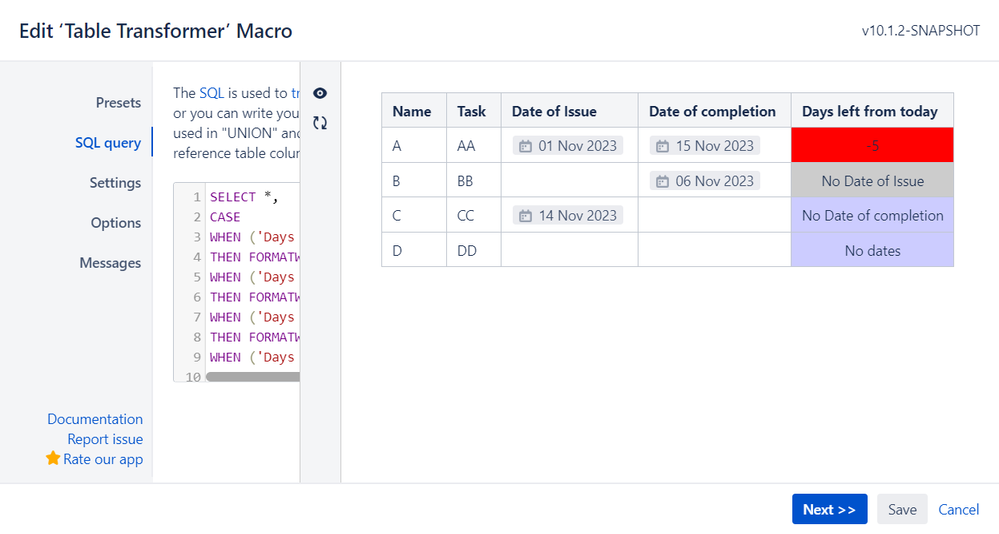Click calendar icon on 06 Nov 2023 date
This screenshot has height=534, width=999.
662,181
